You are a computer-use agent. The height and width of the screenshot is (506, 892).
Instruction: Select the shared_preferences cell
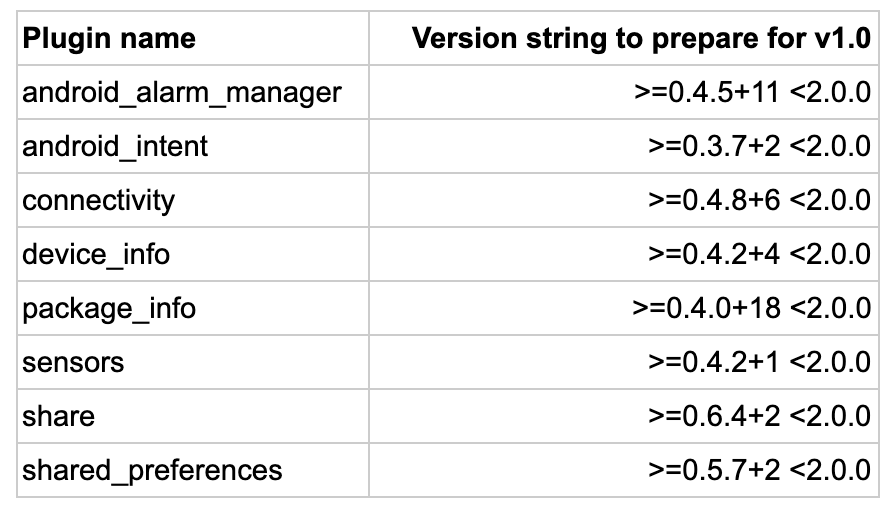[x=193, y=470]
